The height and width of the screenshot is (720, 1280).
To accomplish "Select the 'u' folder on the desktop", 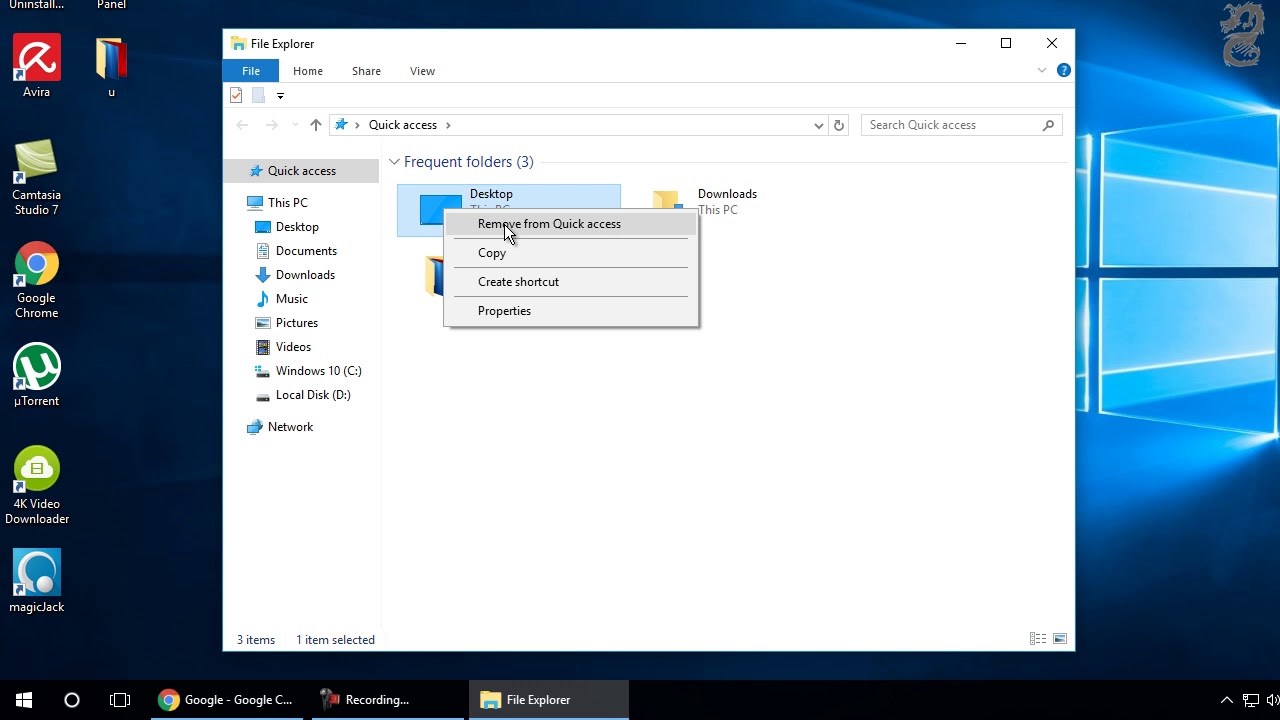I will click(x=111, y=68).
